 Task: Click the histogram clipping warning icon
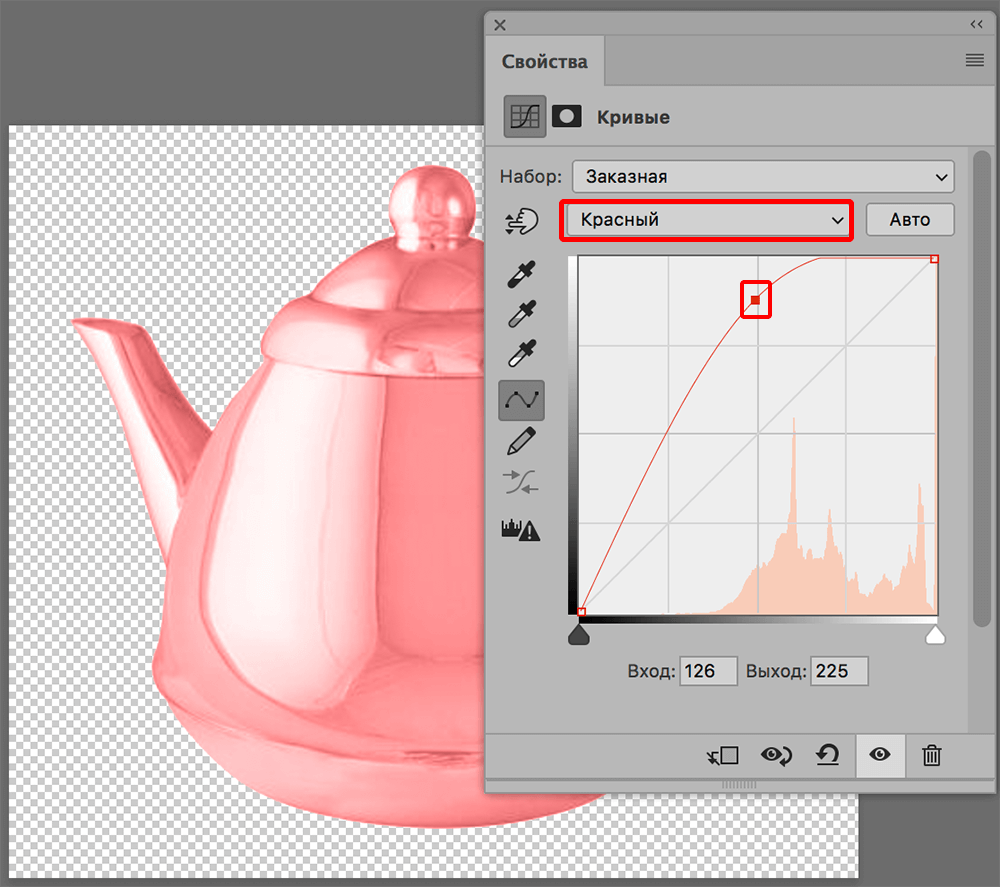[x=521, y=529]
